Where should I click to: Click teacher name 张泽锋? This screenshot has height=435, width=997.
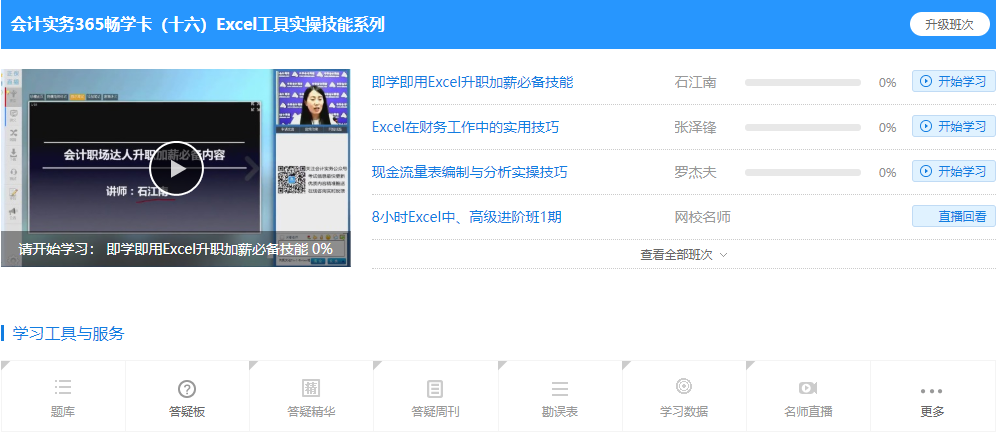click(x=695, y=128)
